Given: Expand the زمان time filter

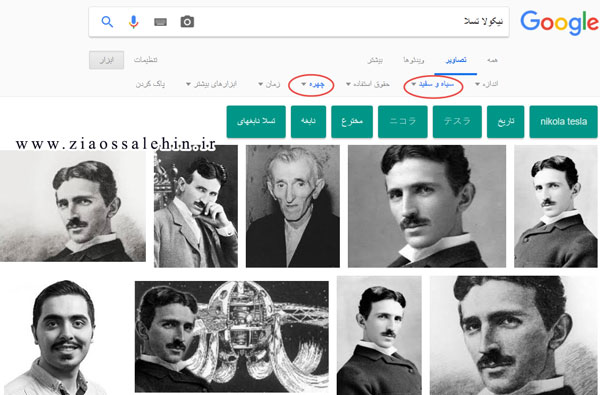Looking at the screenshot, I should [x=269, y=84].
